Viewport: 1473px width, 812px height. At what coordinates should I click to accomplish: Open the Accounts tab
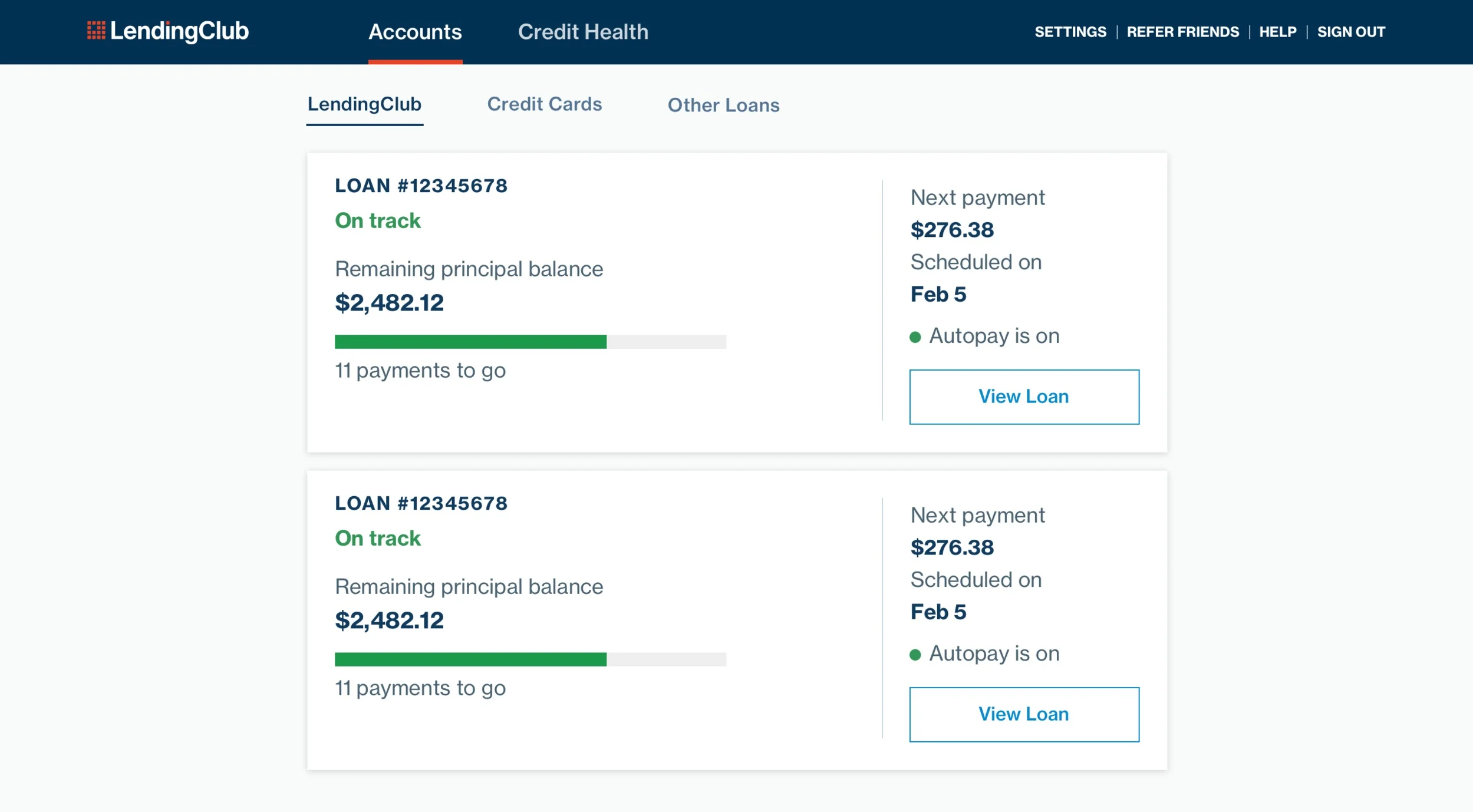point(415,32)
